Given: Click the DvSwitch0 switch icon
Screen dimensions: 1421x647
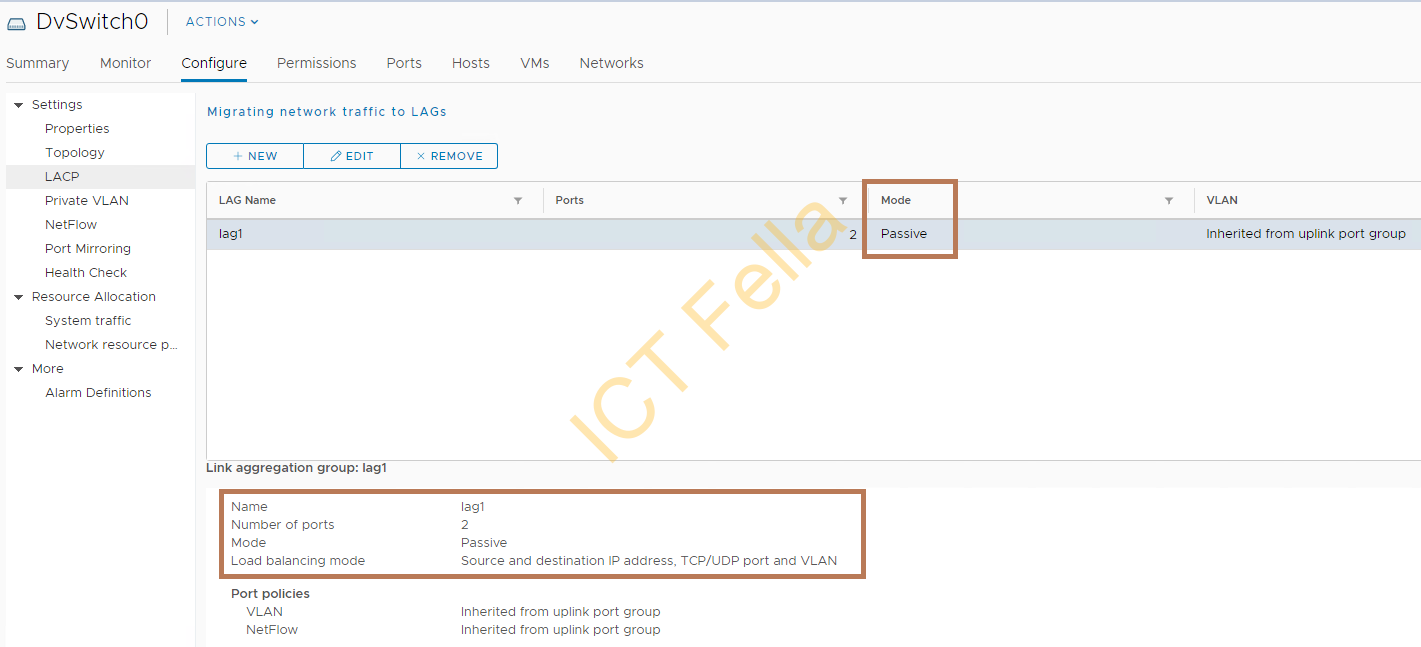Looking at the screenshot, I should 15,21.
